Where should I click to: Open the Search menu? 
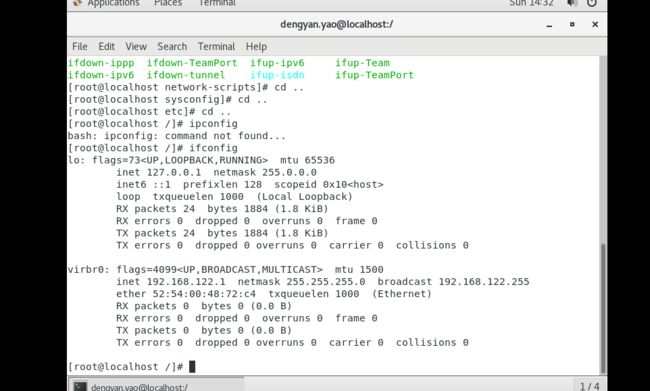click(172, 46)
